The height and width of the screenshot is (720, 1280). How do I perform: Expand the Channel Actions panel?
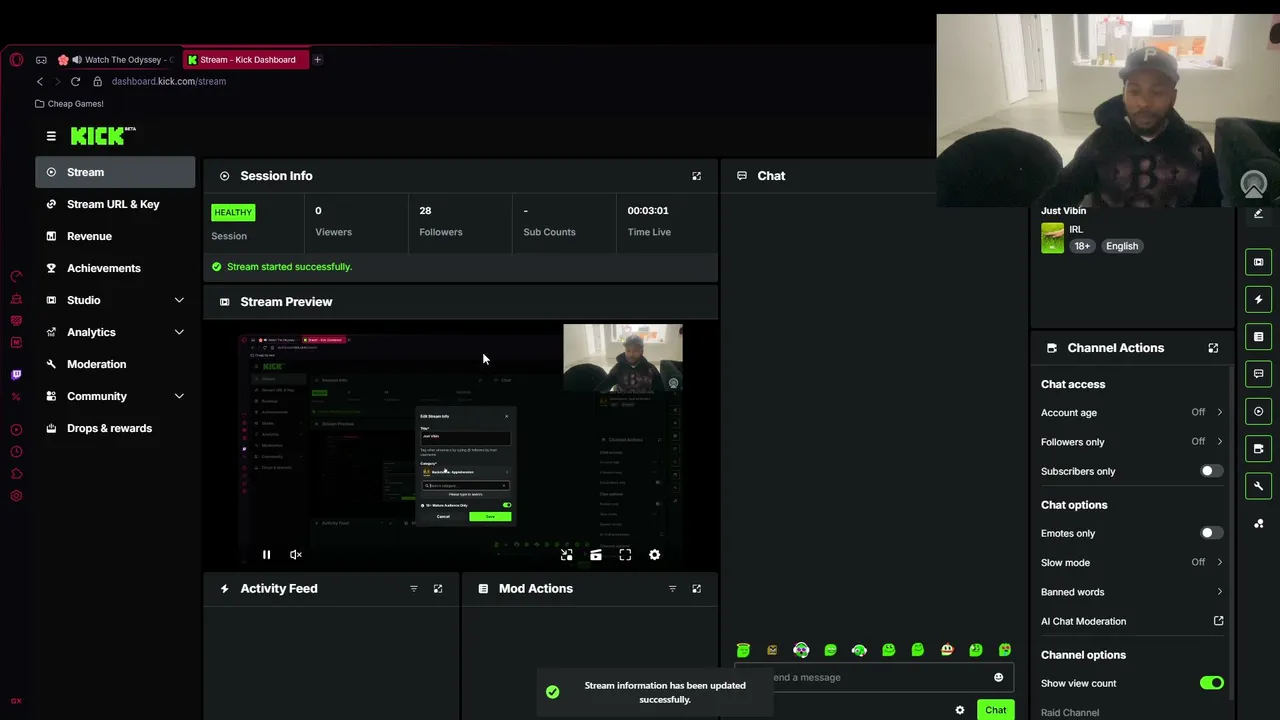click(x=1213, y=348)
